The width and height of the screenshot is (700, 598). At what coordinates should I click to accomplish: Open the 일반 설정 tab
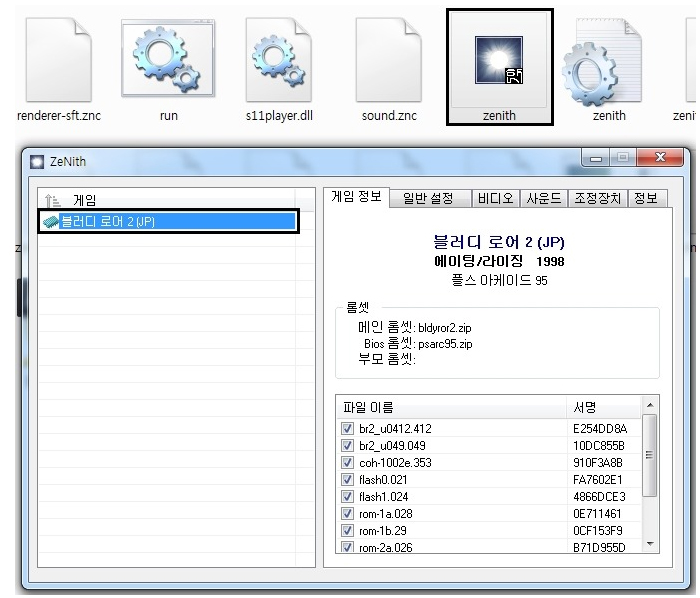point(428,198)
